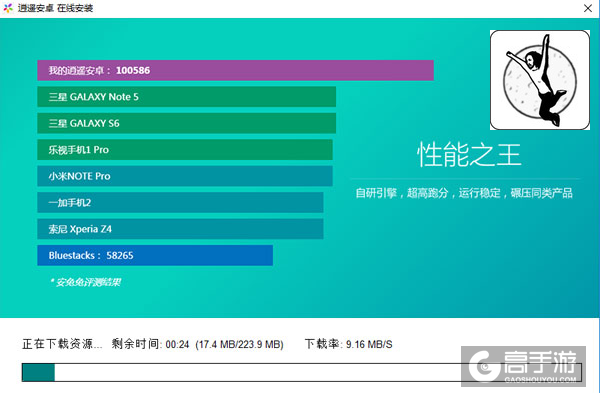Click the 逍遥安卓 colorful logo in title bar

tap(8, 8)
